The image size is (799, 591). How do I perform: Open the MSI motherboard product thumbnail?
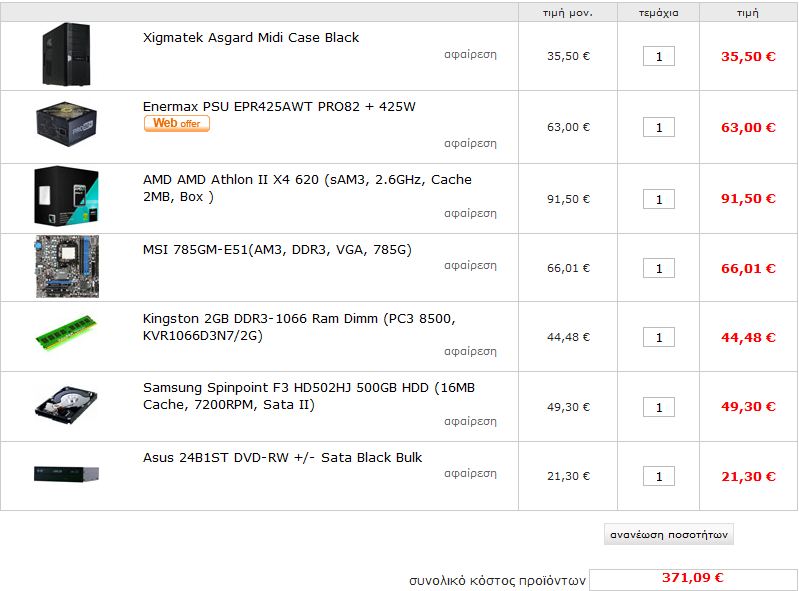point(67,266)
